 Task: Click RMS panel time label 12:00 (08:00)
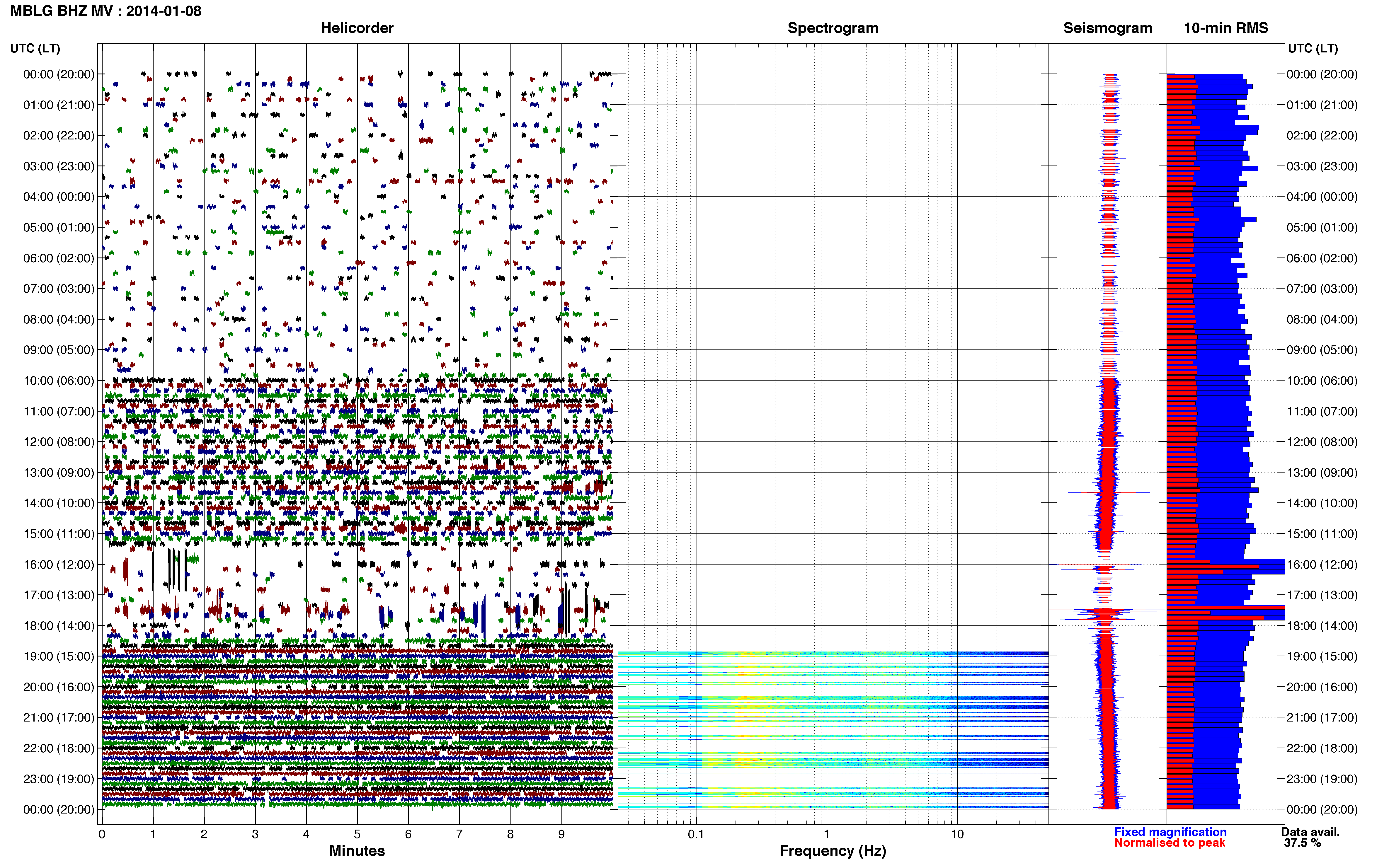[1322, 442]
